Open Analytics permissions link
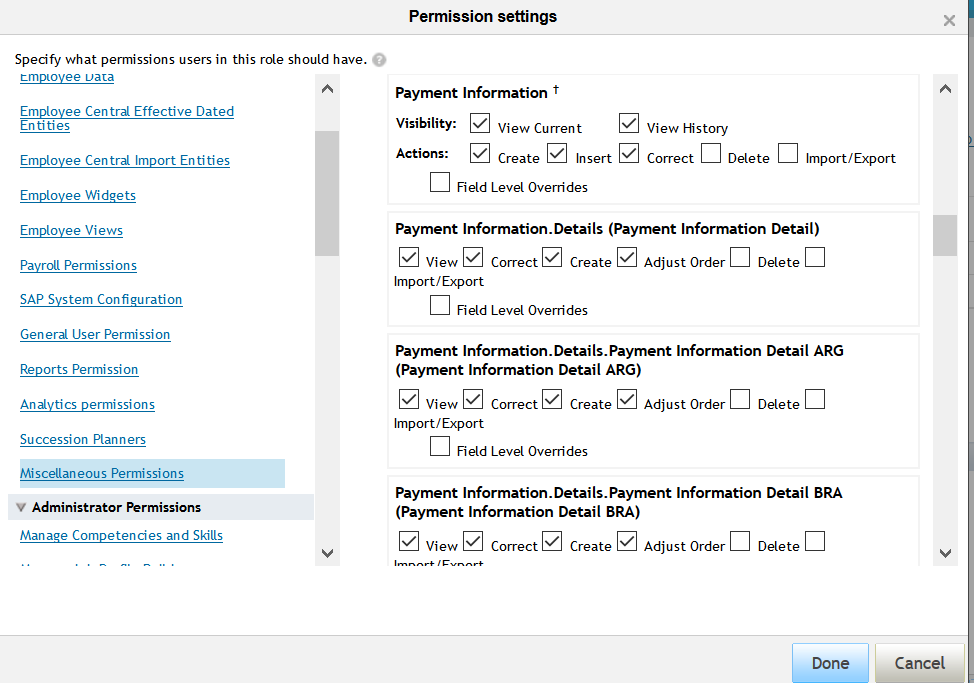 click(87, 404)
